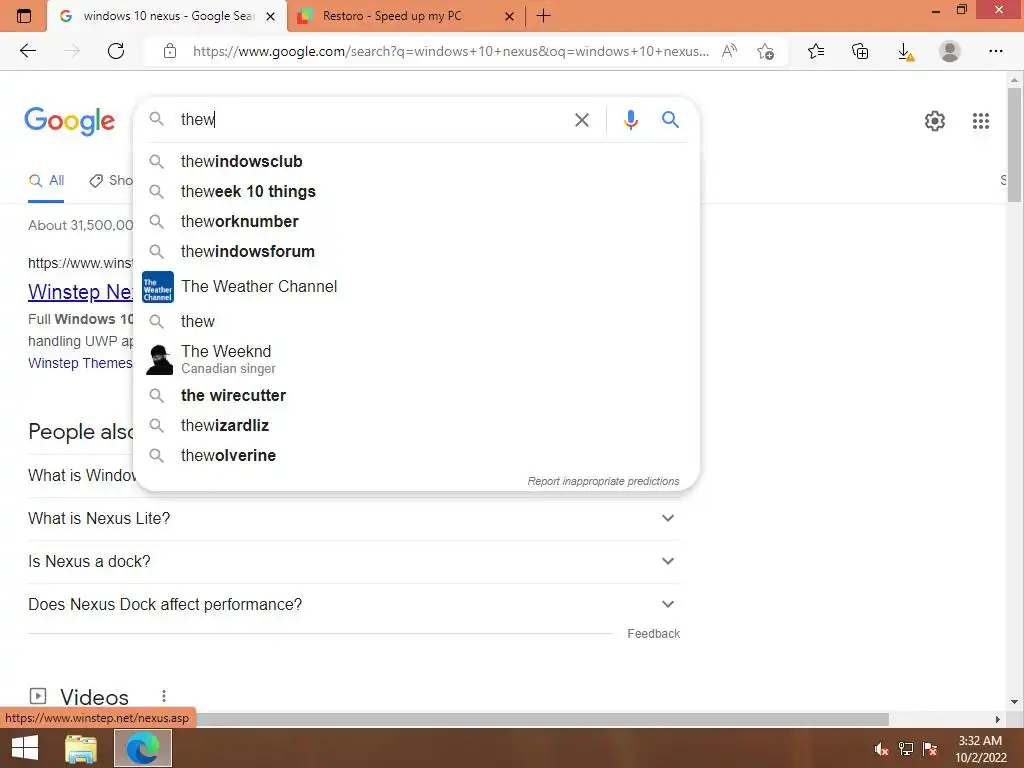Choose suggestion thewolverine
Screen dimensions: 1024x768
(x=416, y=455)
